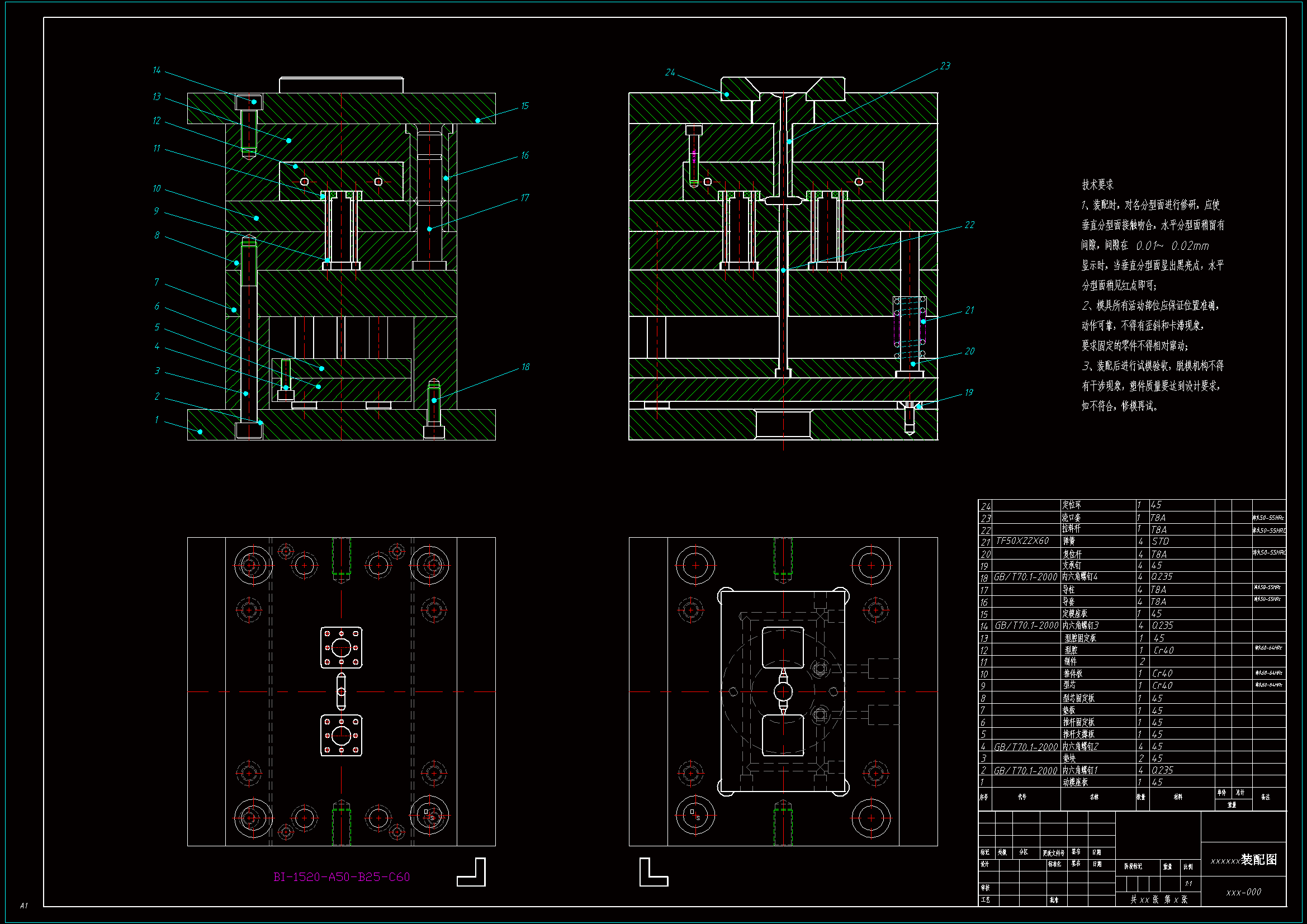Click balloon number 1 at the bottom clamp plate
This screenshot has height=924, width=1307.
click(157, 420)
